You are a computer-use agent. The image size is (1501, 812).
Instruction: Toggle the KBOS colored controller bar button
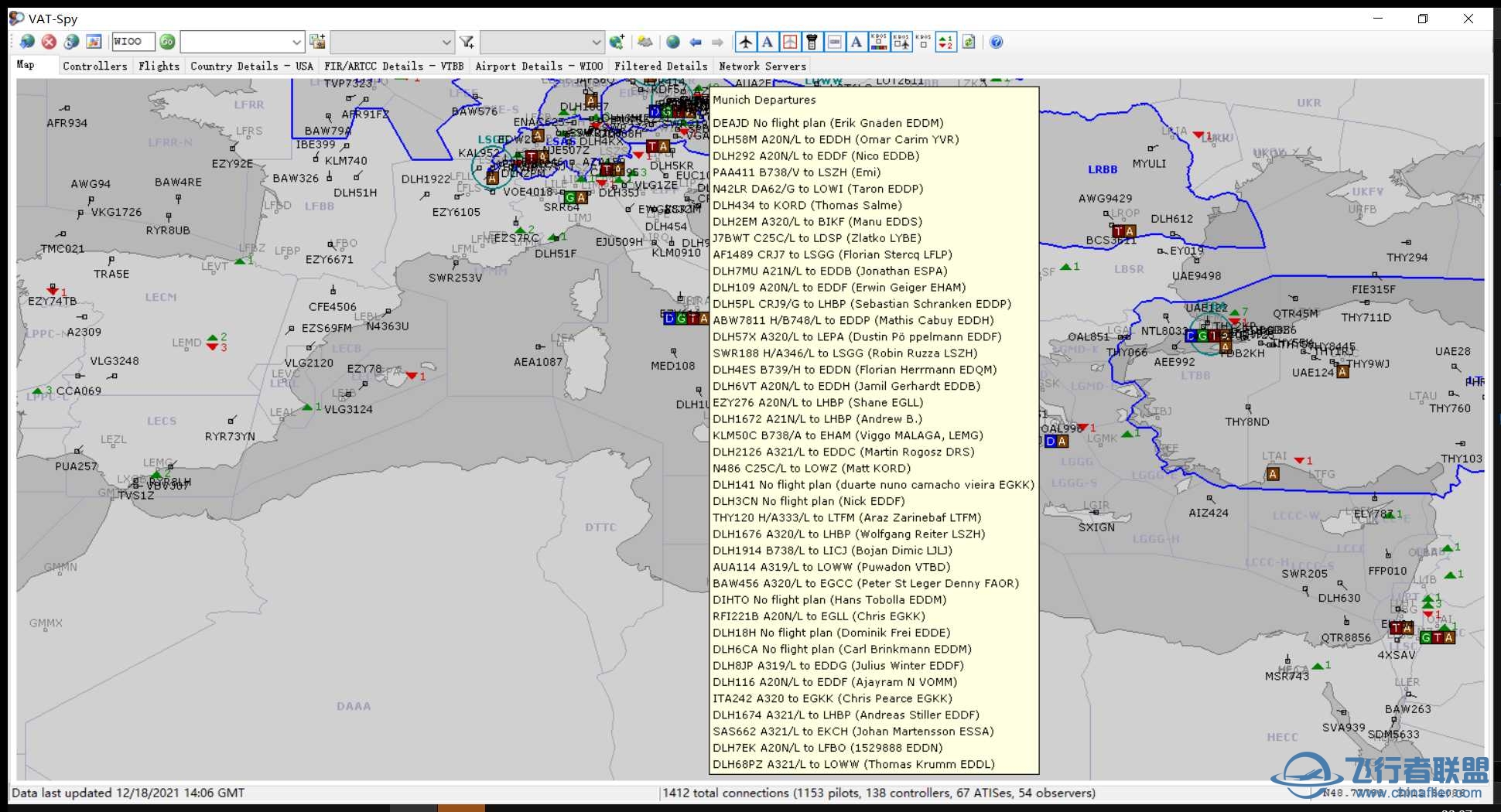coord(879,42)
